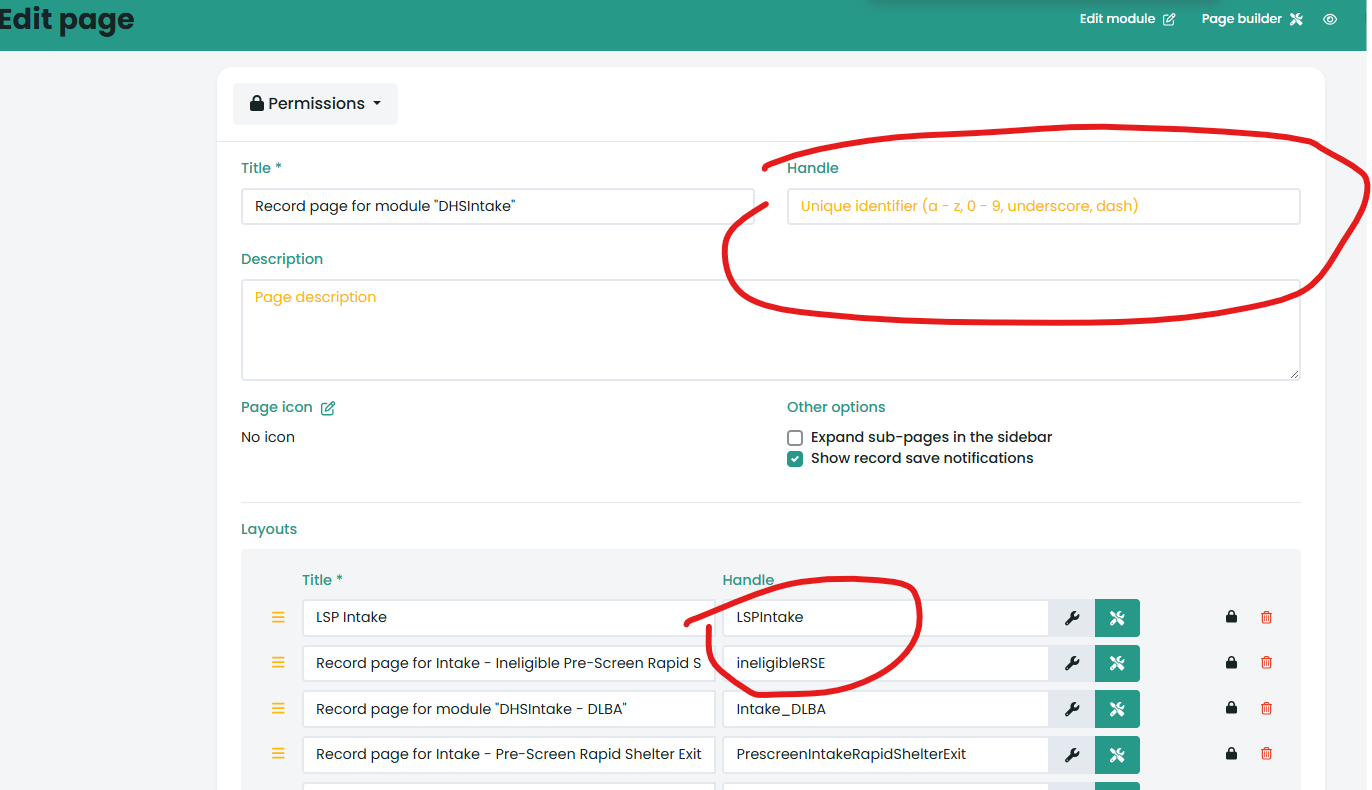
Task: Open wrench settings for Intake_DLBA layout
Action: pyautogui.click(x=1071, y=709)
